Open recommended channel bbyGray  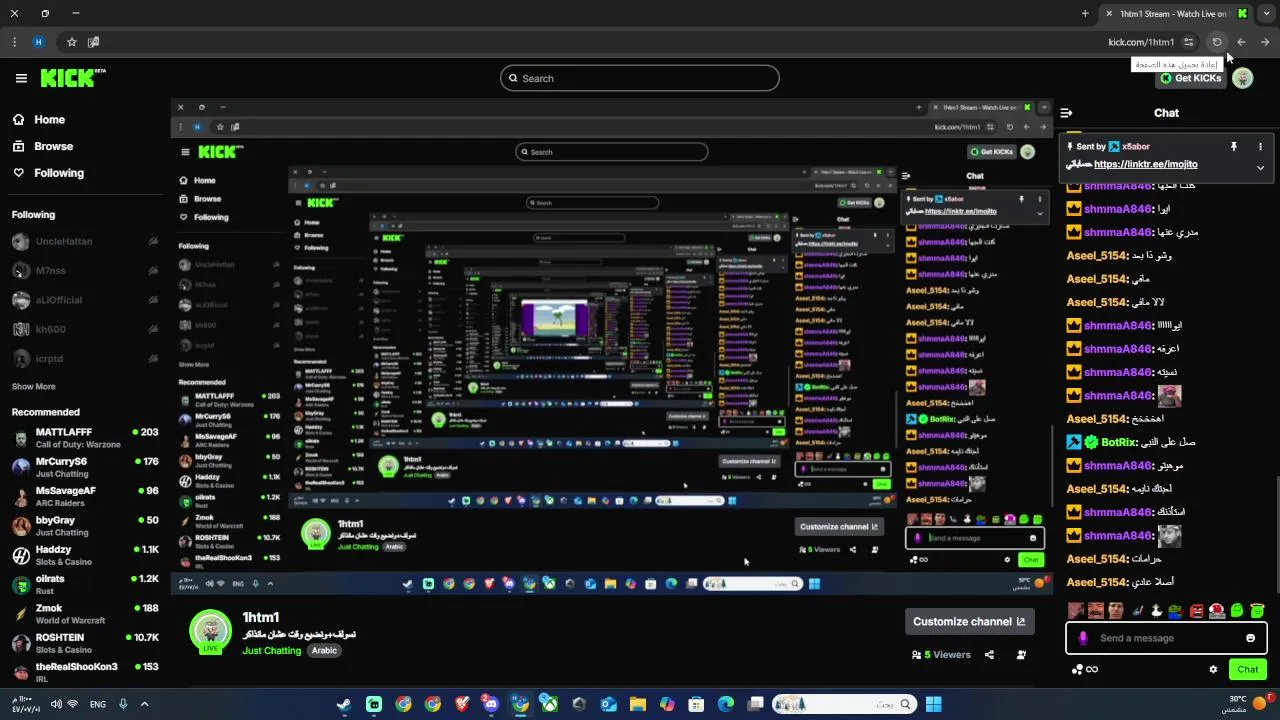click(x=85, y=526)
